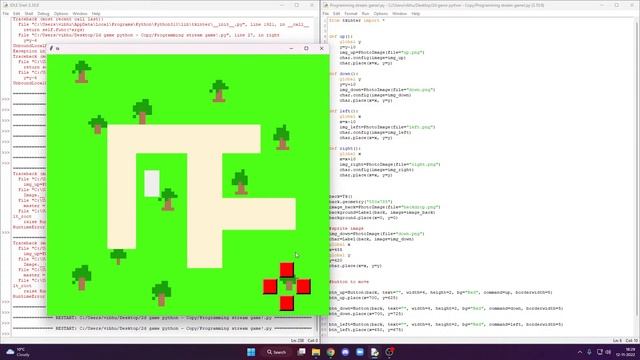Screen dimensions: 640x360
Task: Click the last RESTART line in the Shell
Action: [163, 328]
